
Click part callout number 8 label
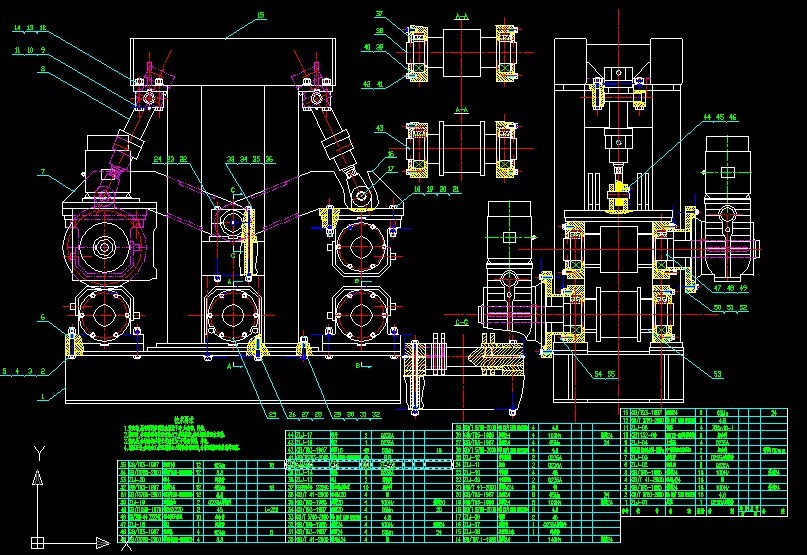[x=43, y=68]
